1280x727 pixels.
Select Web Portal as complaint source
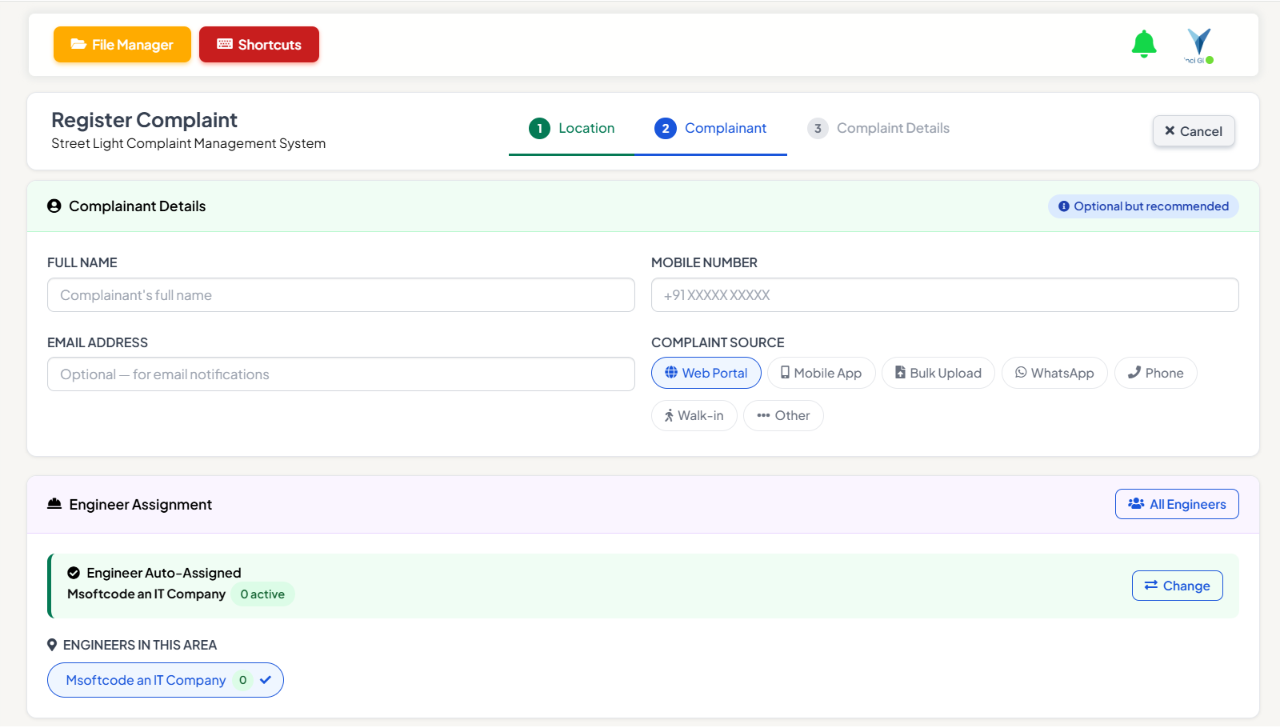tap(706, 373)
